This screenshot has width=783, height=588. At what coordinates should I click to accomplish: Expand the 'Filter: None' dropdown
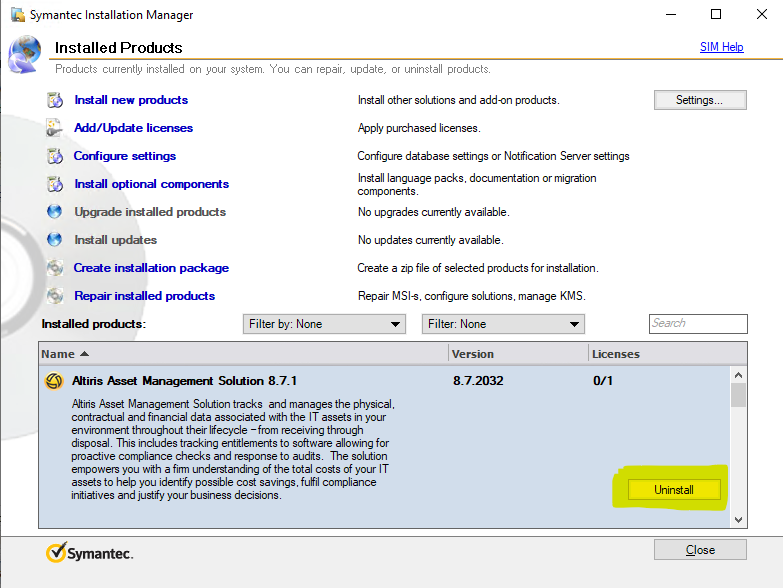pos(504,324)
